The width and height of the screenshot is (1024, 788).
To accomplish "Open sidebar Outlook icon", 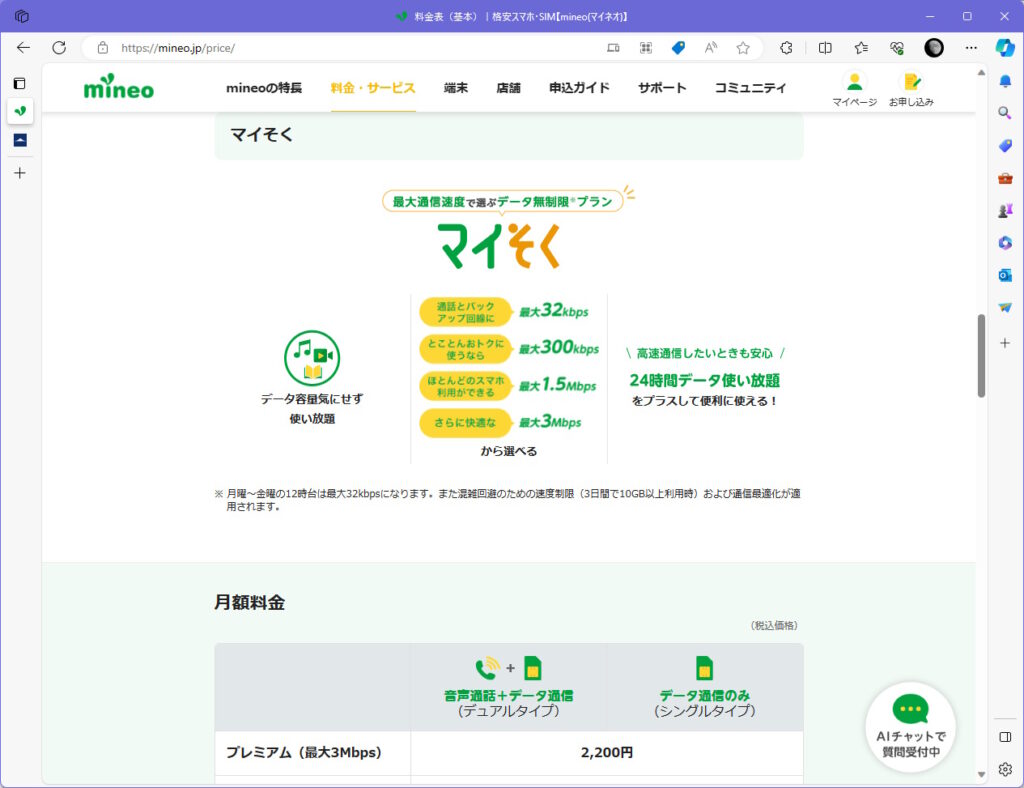I will point(1005,275).
